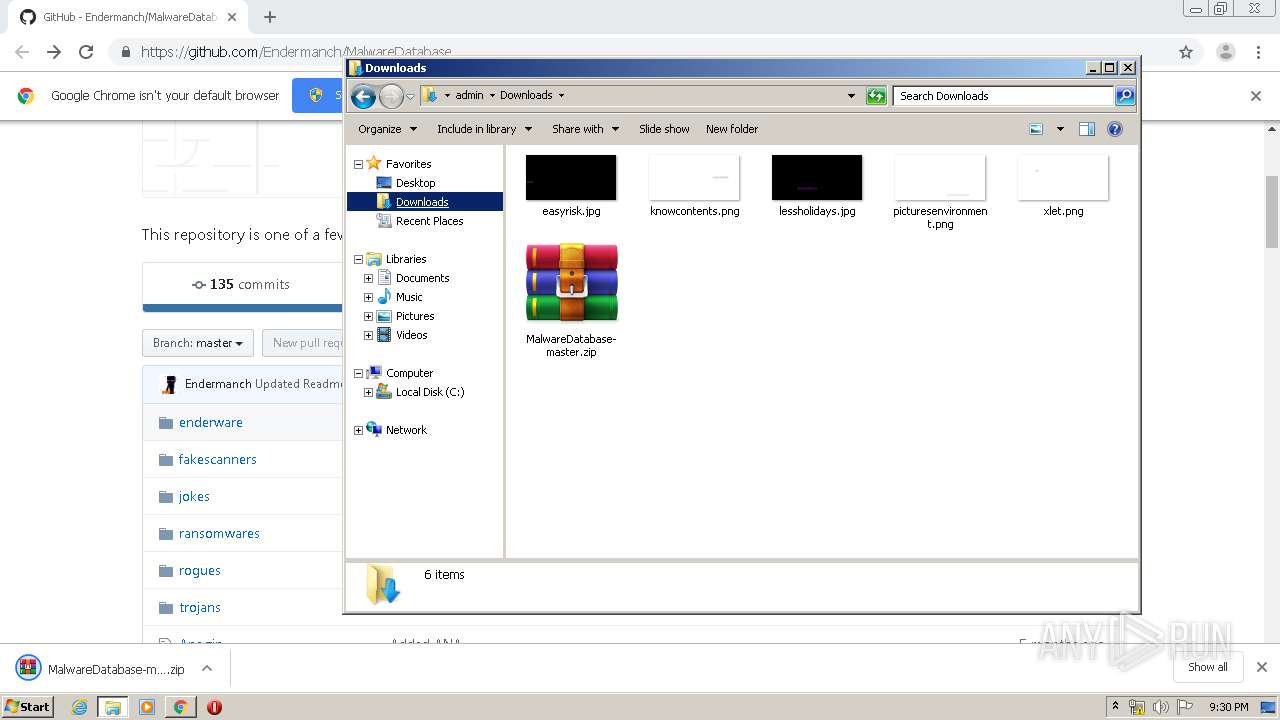This screenshot has width=1280, height=720.
Task: Click admin in the Explorer address breadcrumb
Action: click(x=469, y=96)
